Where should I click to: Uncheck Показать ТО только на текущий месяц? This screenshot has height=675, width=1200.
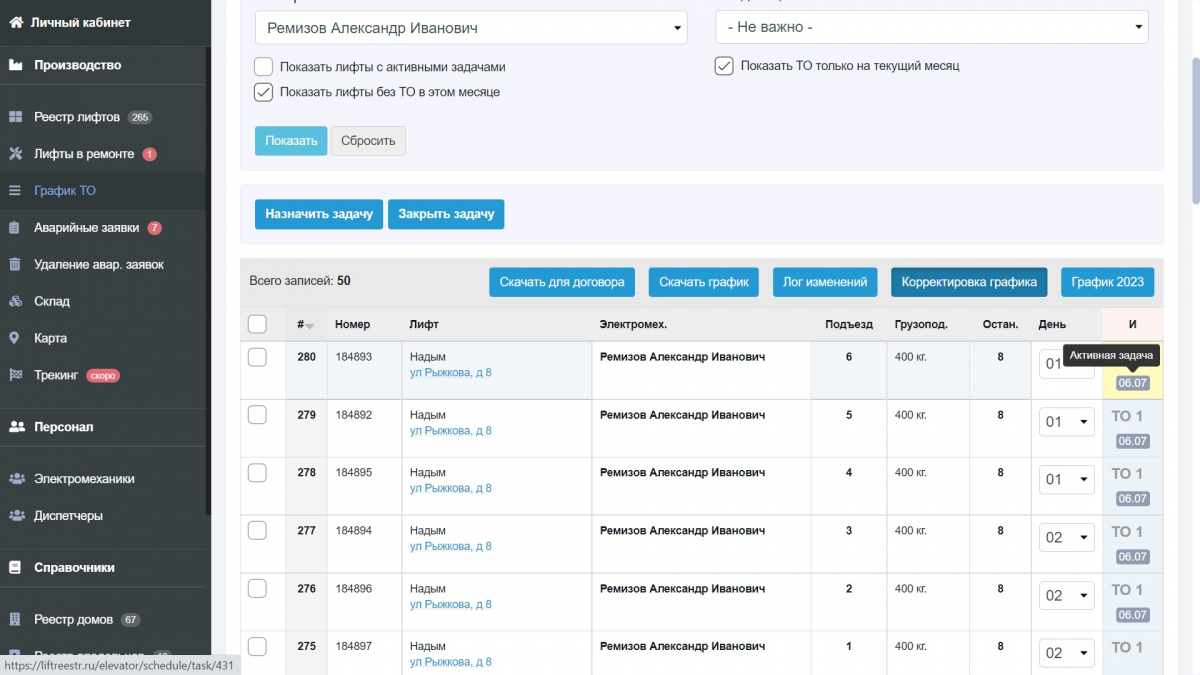pyautogui.click(x=724, y=66)
